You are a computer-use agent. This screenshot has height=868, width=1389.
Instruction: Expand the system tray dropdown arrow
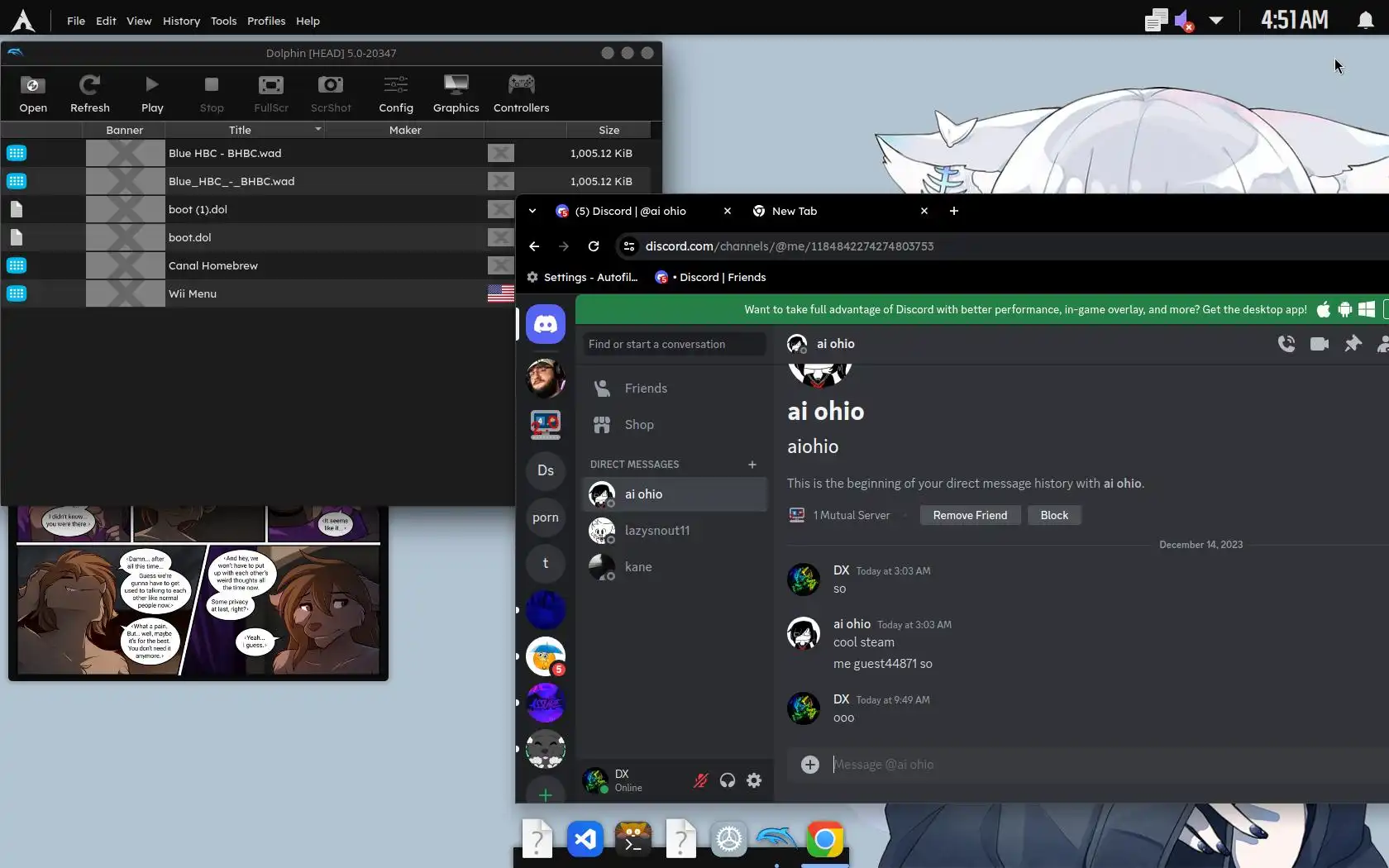click(1215, 21)
